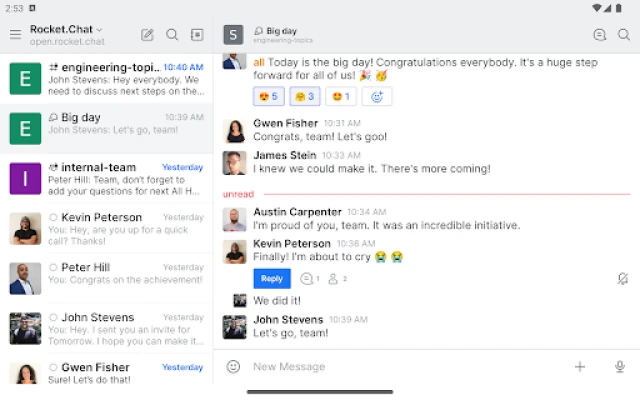The image size is (640, 400).
Task: Toggle the star-eyes reaction with count 1
Action: click(341, 96)
